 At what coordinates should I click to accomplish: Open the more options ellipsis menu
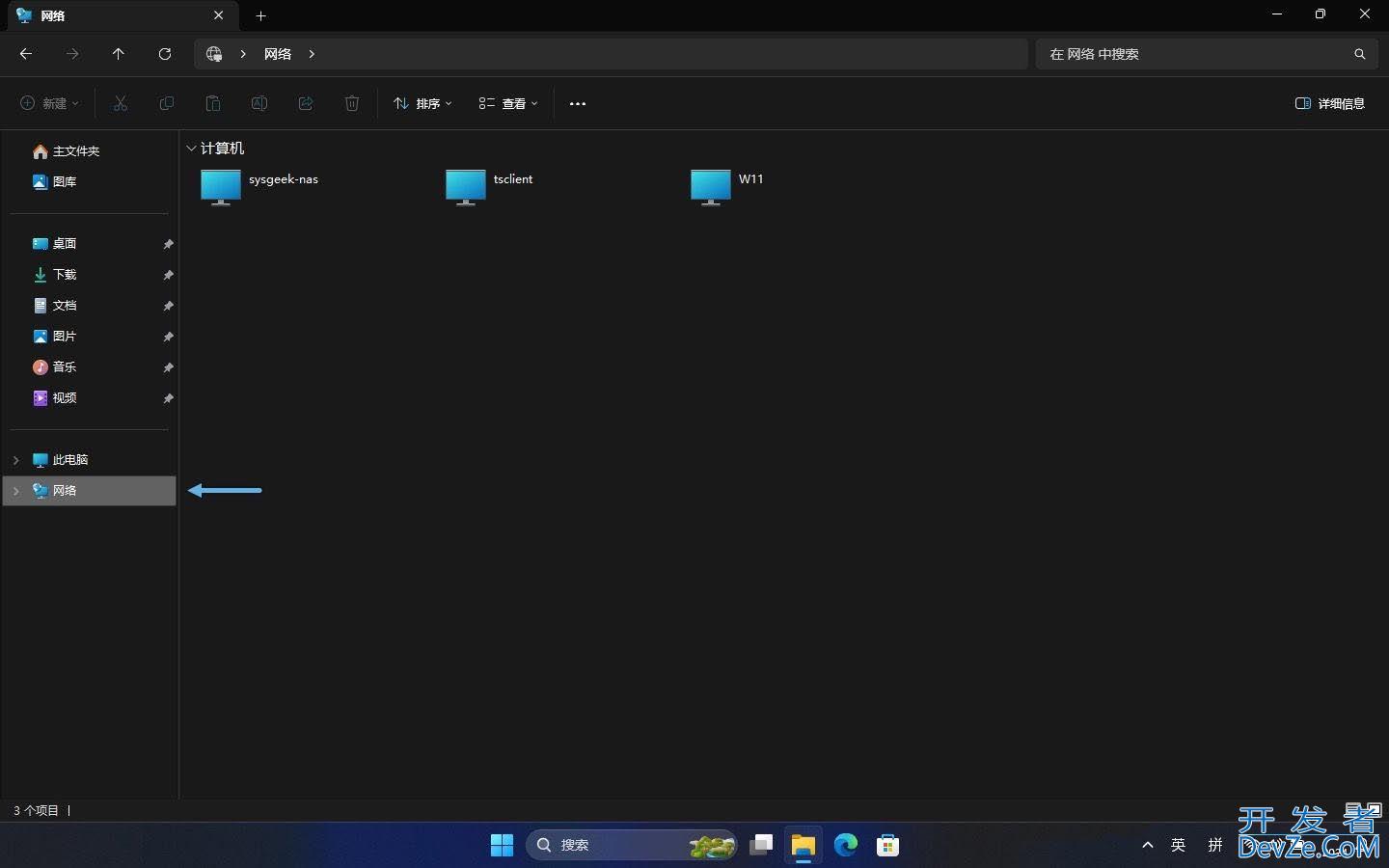[578, 103]
